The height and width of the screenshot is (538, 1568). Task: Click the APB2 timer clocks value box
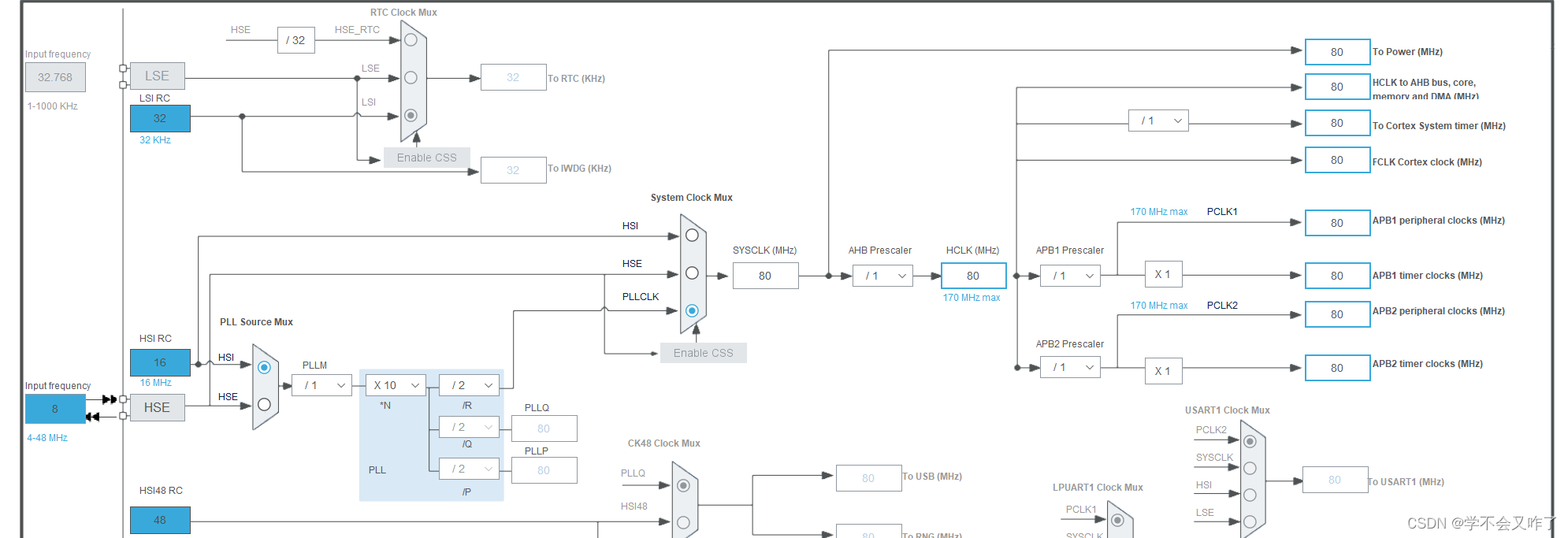click(1338, 368)
